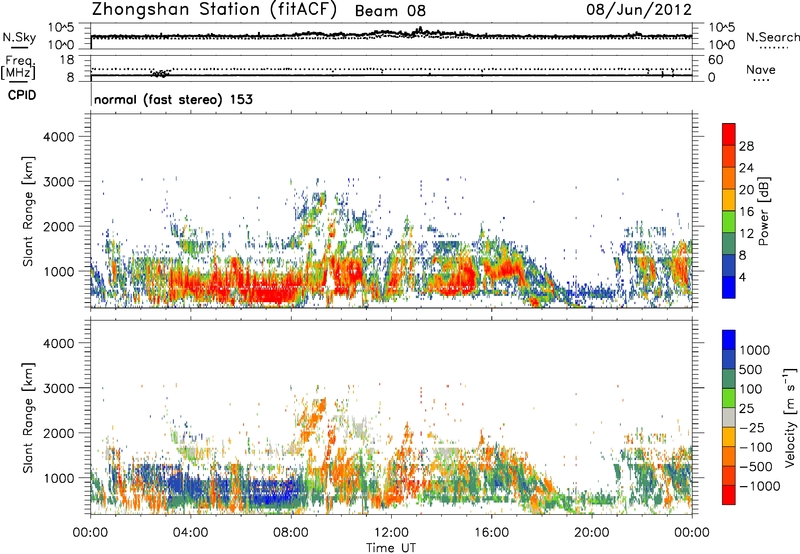This screenshot has height=554, width=800.
Task: Click the blue bottom of the power colorbar
Action: [729, 287]
